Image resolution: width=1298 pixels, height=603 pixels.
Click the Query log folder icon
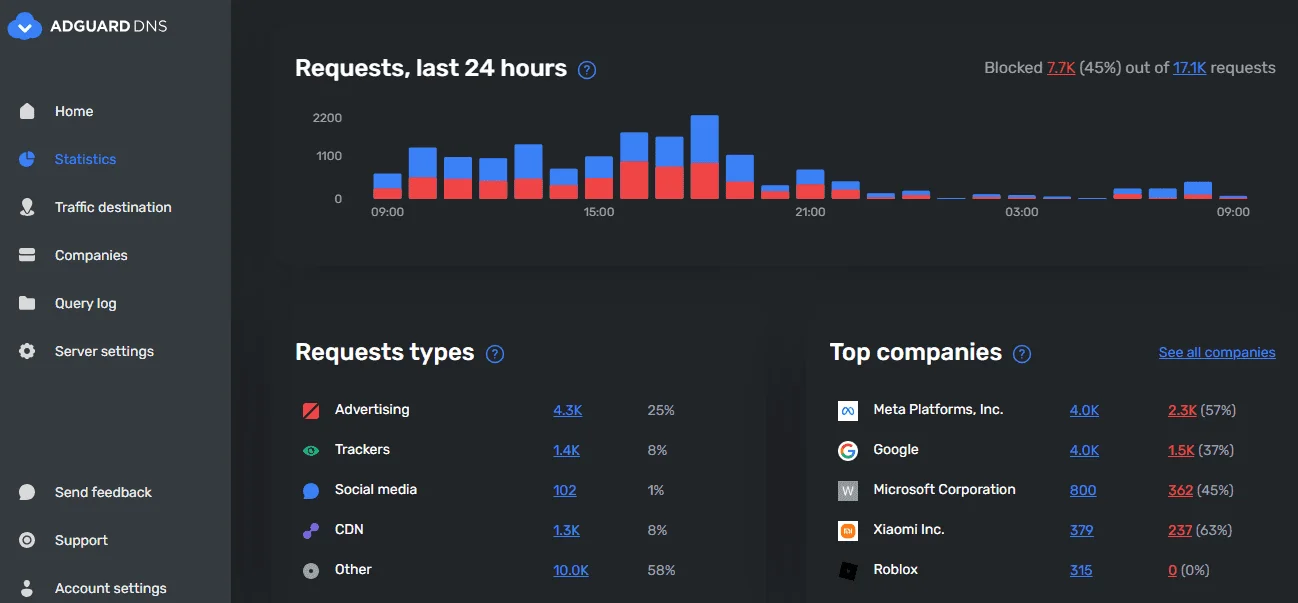pos(27,303)
